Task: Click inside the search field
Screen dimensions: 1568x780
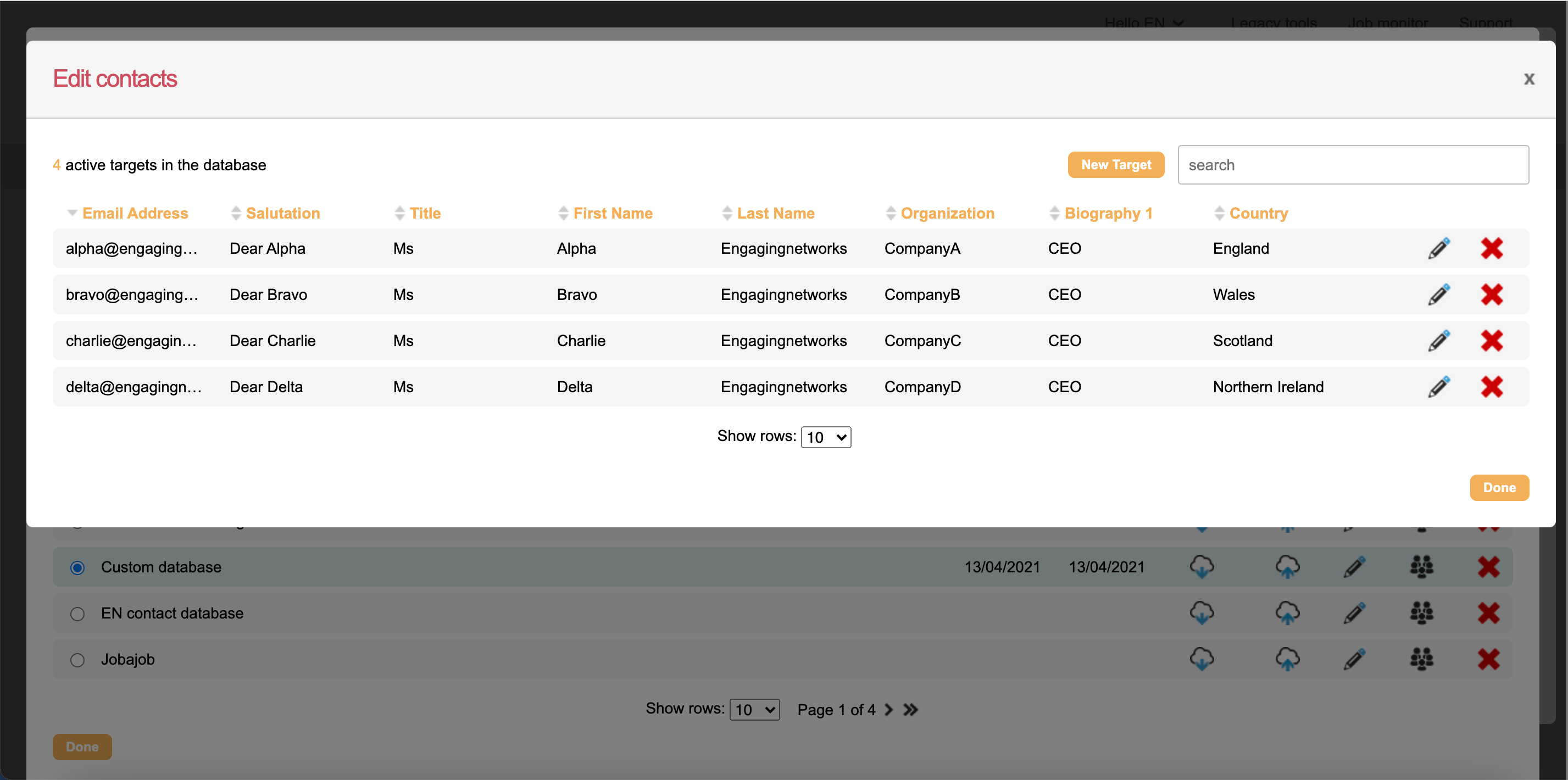Action: (x=1353, y=164)
